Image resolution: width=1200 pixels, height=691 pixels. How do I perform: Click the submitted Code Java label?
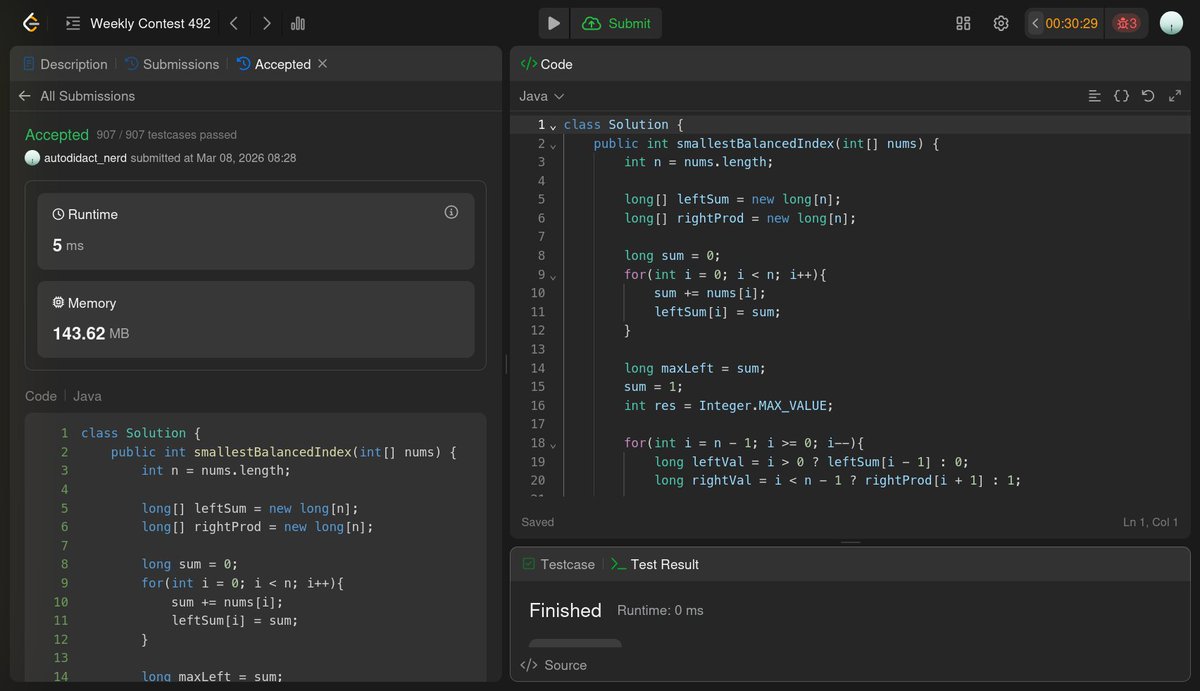click(63, 396)
